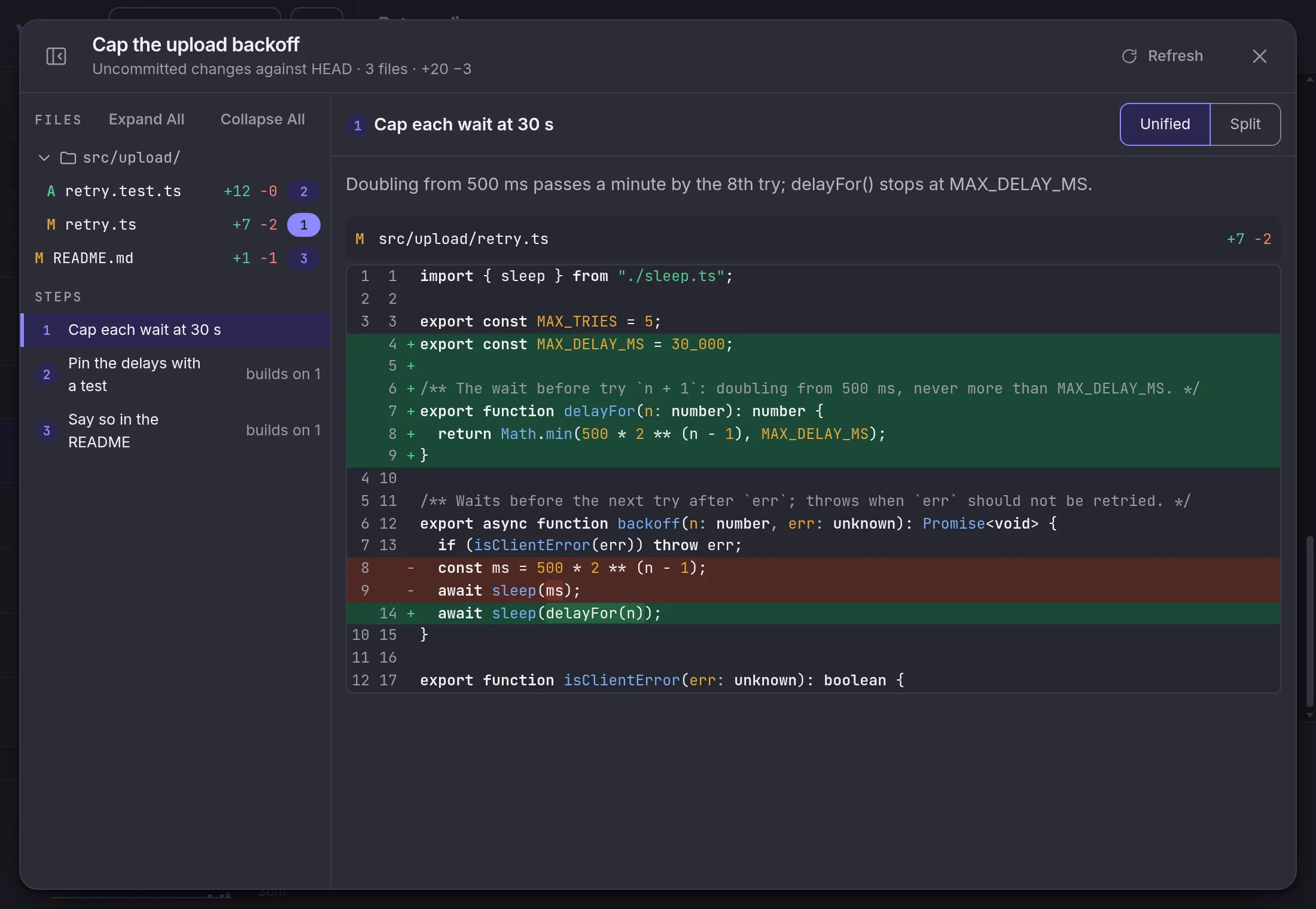Click the 'return Math.min' code line
1316x909 pixels.
[814, 434]
